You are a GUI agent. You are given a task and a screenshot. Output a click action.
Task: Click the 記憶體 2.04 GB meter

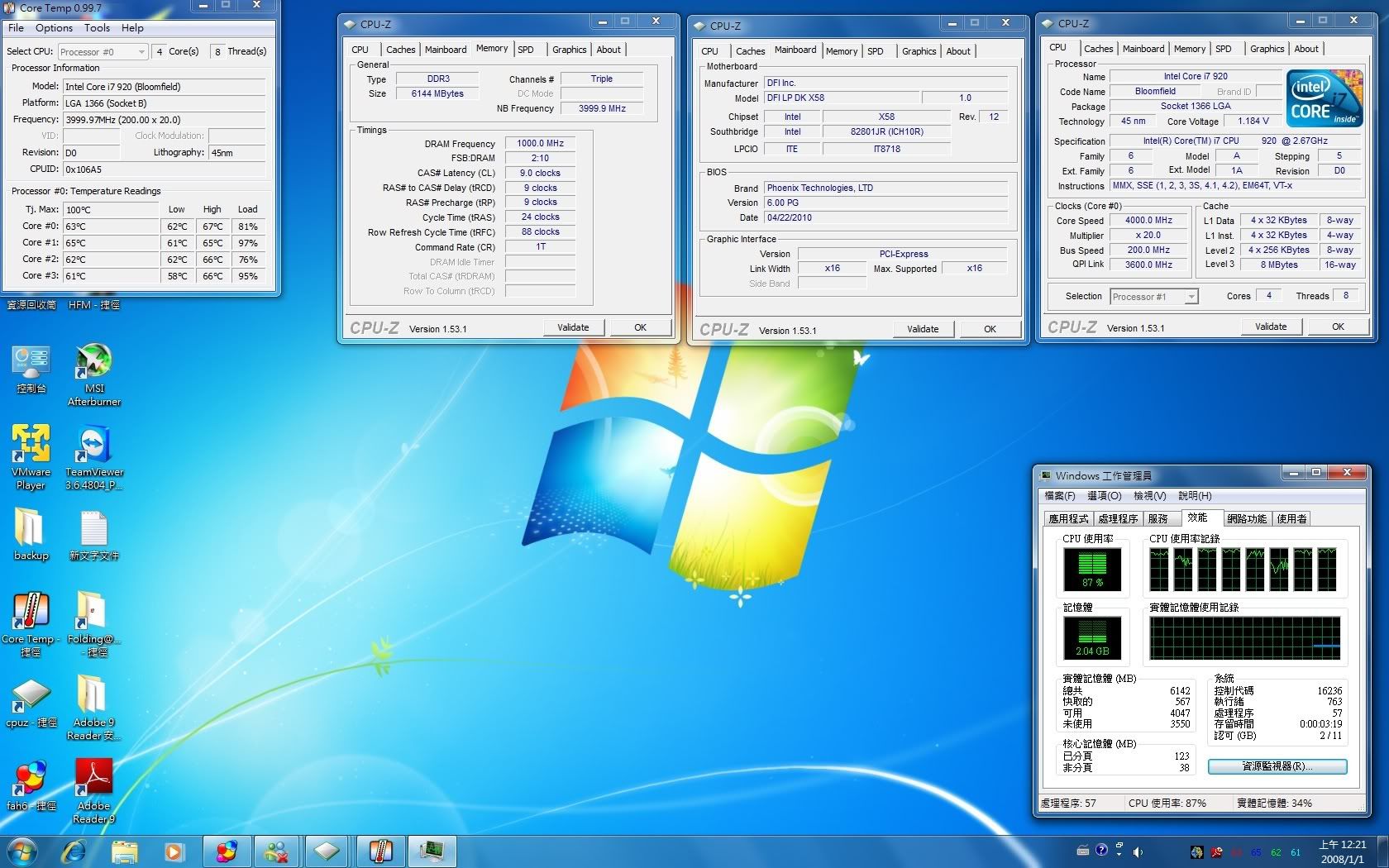coord(1091,638)
